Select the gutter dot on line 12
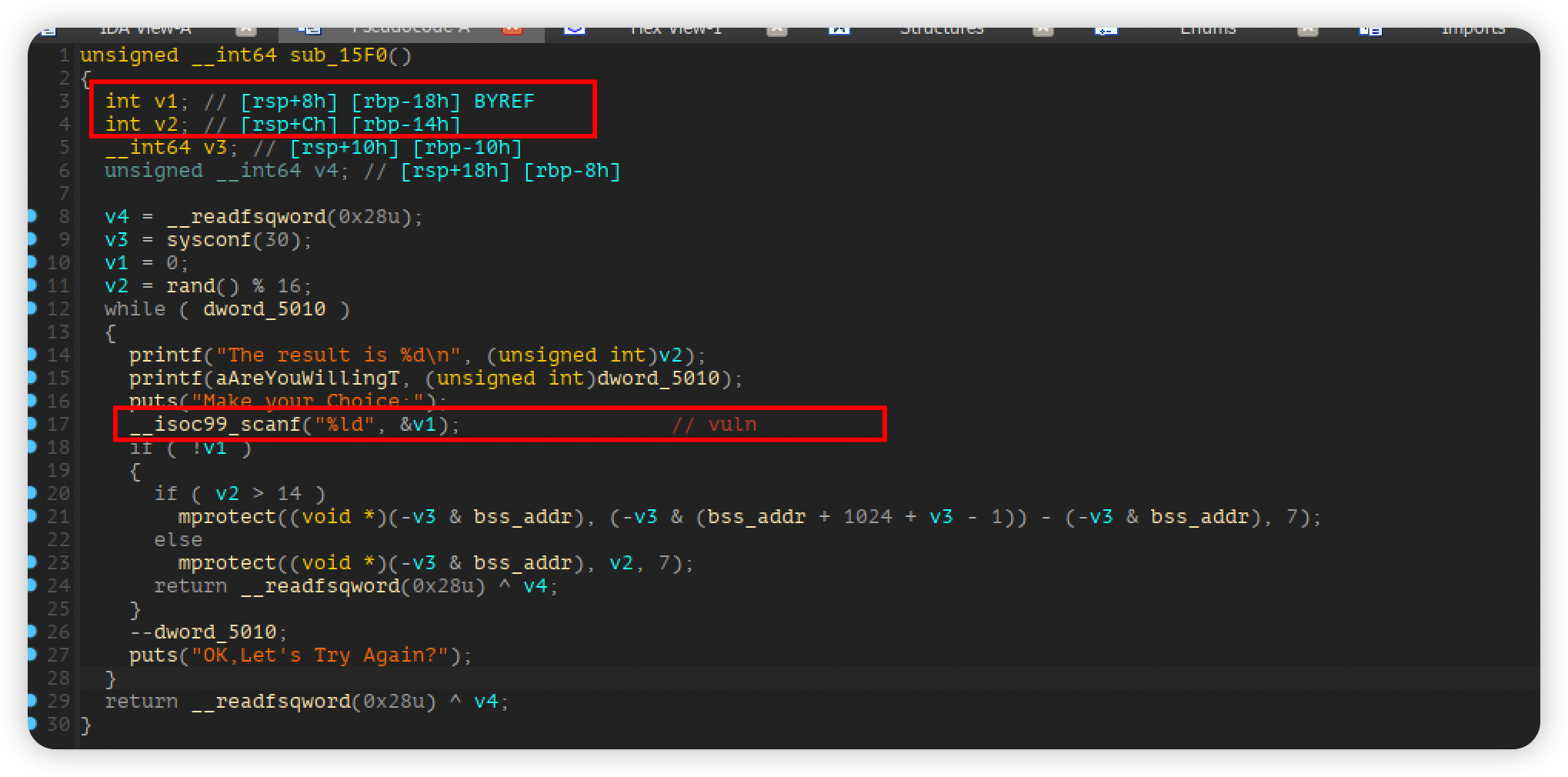 [32, 308]
